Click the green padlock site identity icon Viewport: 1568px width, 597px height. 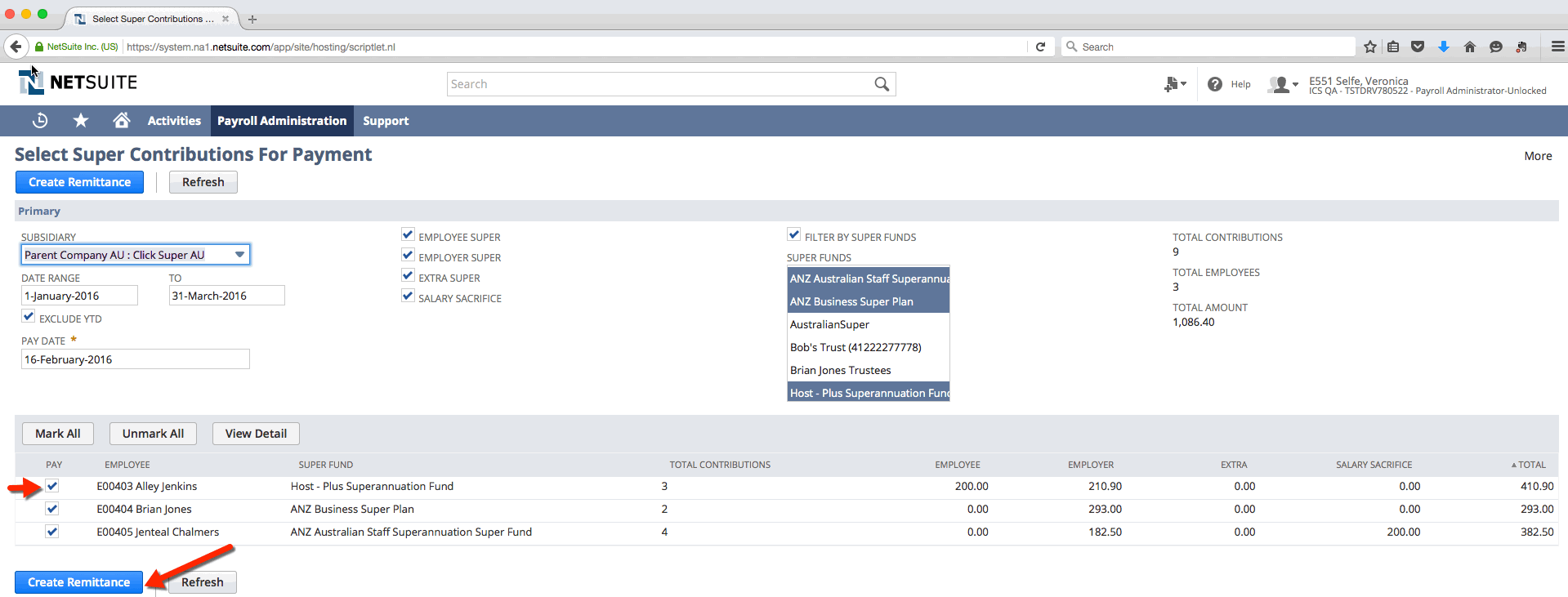[x=38, y=47]
